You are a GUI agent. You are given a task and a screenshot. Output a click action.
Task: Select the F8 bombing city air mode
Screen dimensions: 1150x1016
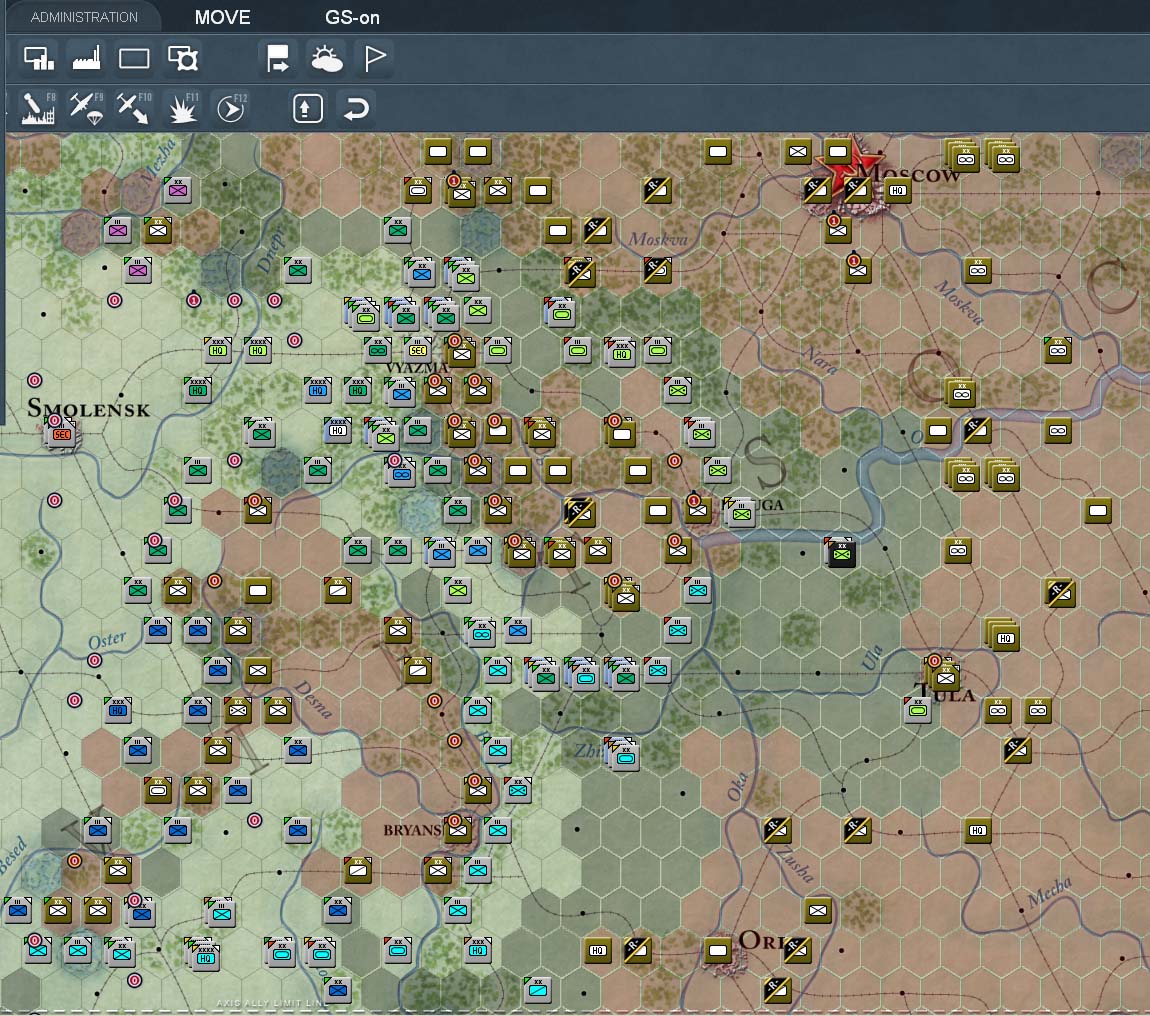(38, 109)
